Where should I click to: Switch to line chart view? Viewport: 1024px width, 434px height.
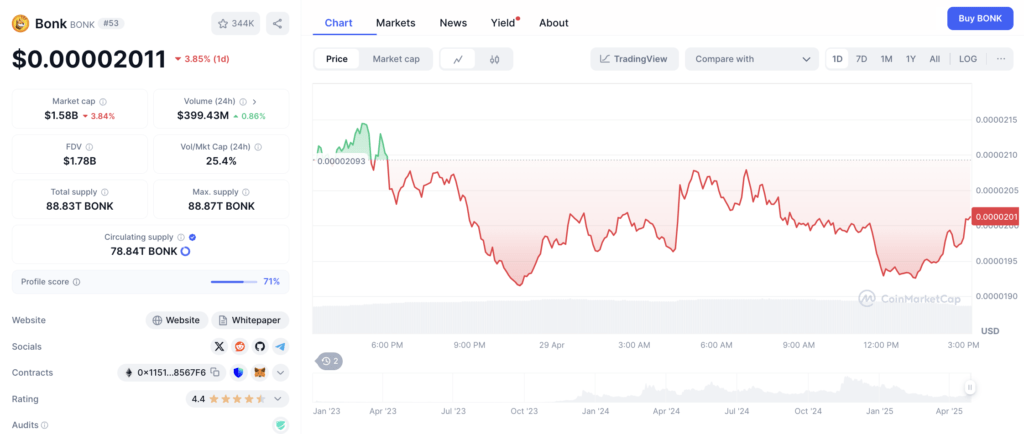pos(458,59)
